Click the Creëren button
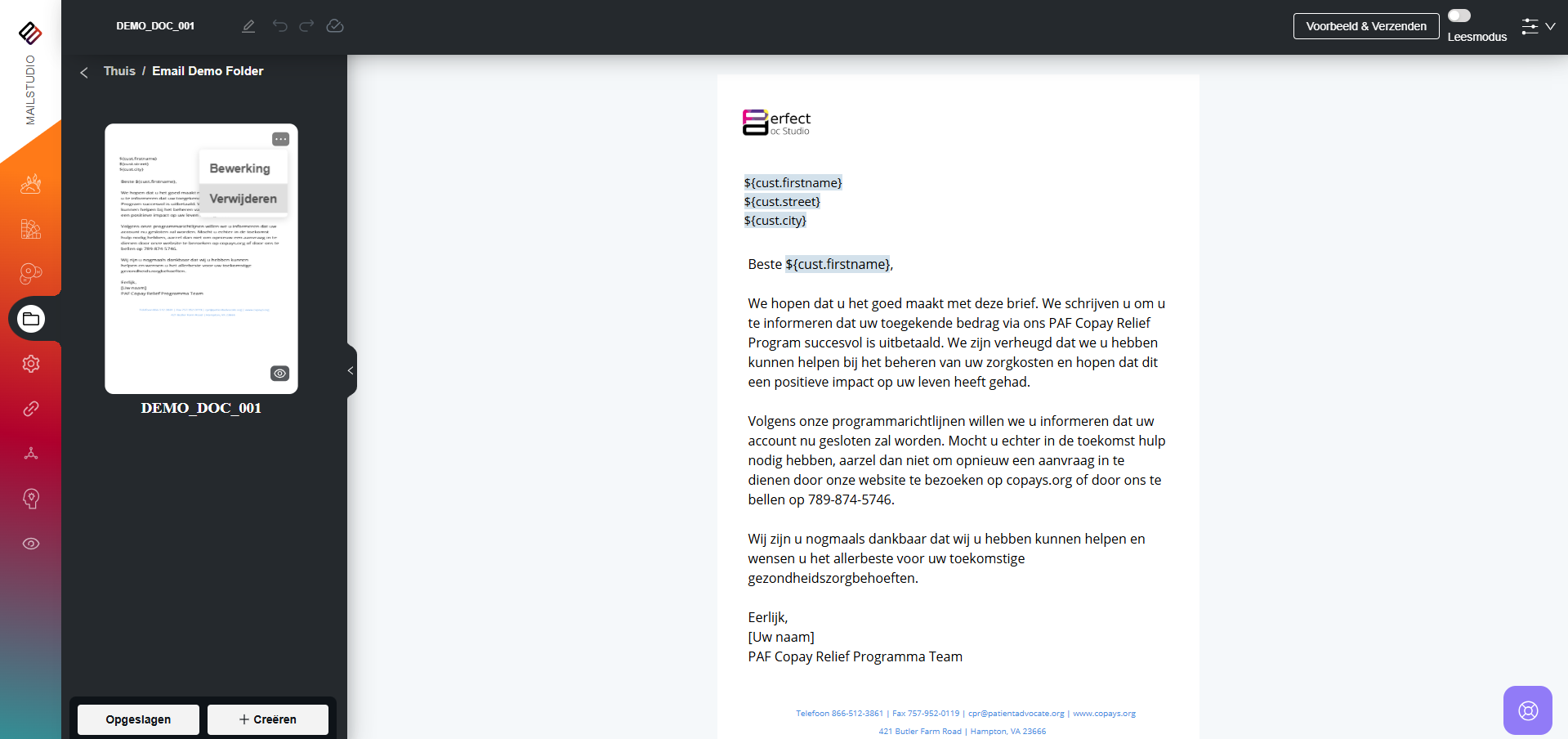 tap(268, 719)
